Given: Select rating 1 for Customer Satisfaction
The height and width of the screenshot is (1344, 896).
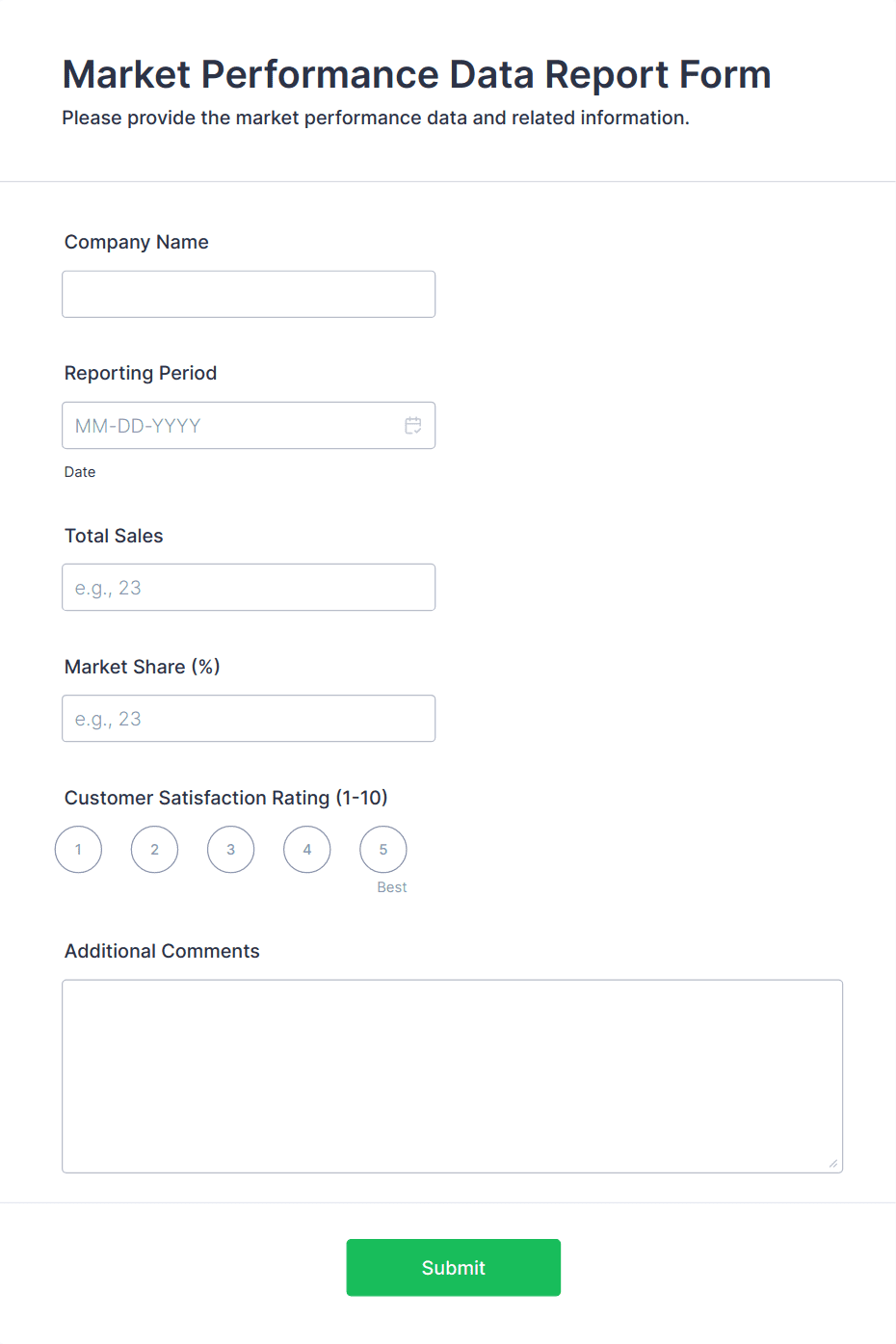Looking at the screenshot, I should pyautogui.click(x=78, y=849).
